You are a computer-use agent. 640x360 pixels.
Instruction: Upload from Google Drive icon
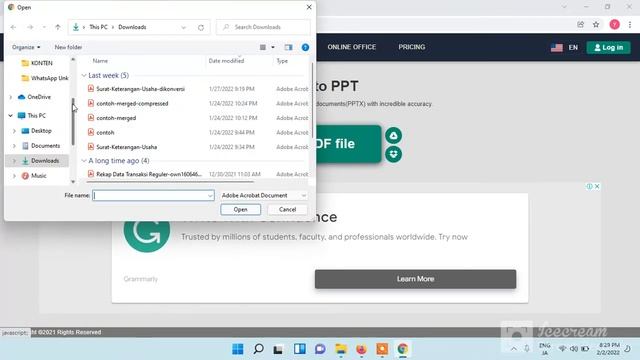393,136
